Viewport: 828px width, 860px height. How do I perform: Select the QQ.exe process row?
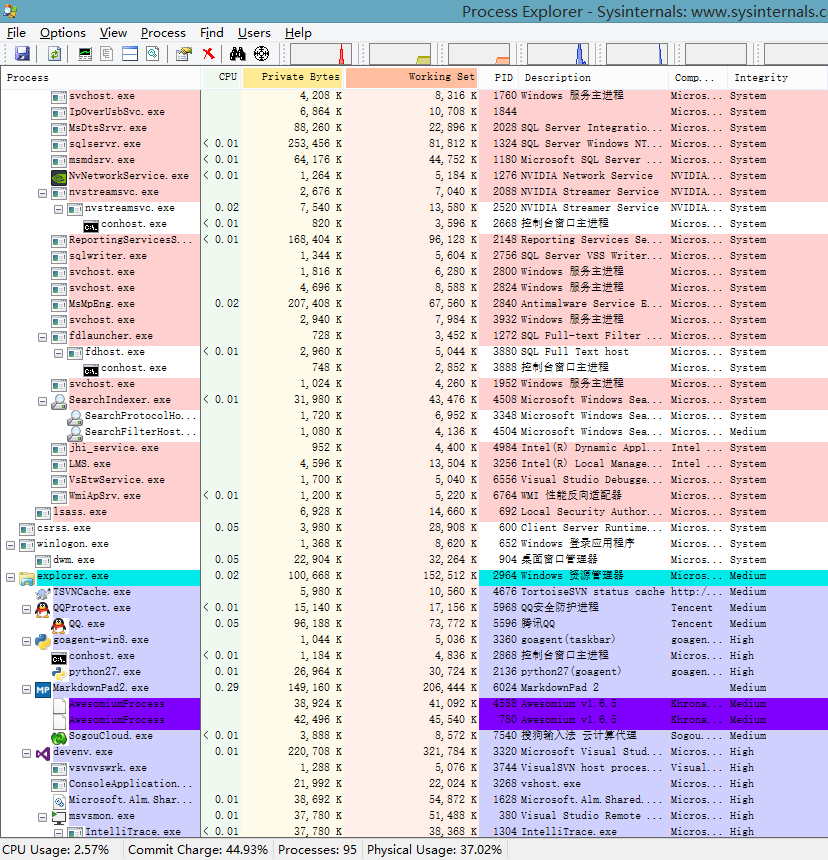(x=89, y=624)
